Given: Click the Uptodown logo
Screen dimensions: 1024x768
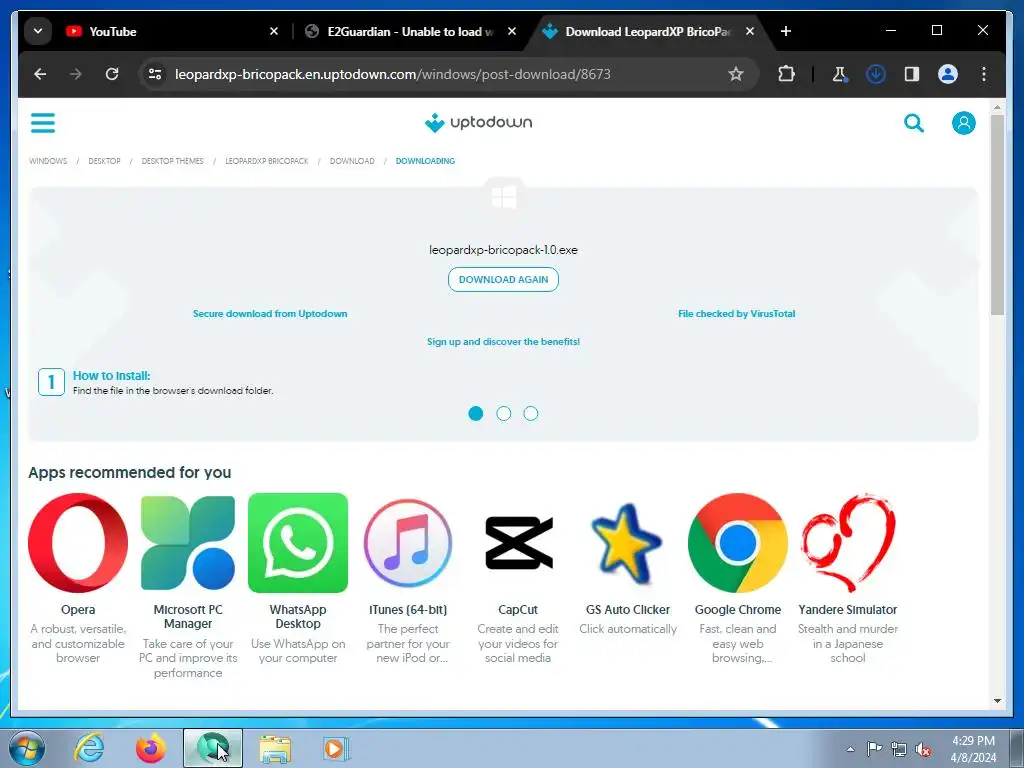Looking at the screenshot, I should [x=479, y=122].
